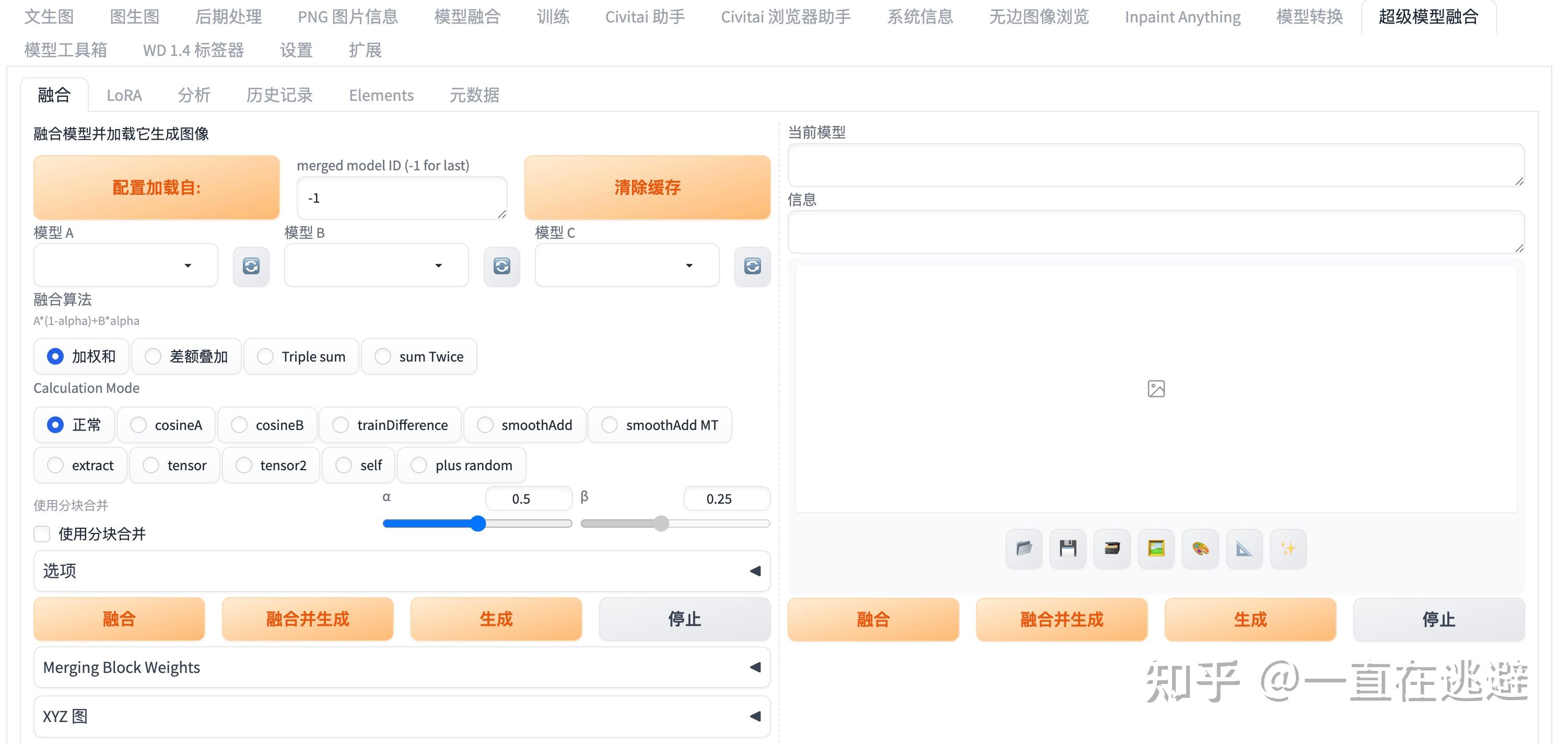Click the 清除缓存 button
This screenshot has width=1568, height=744.
click(647, 188)
